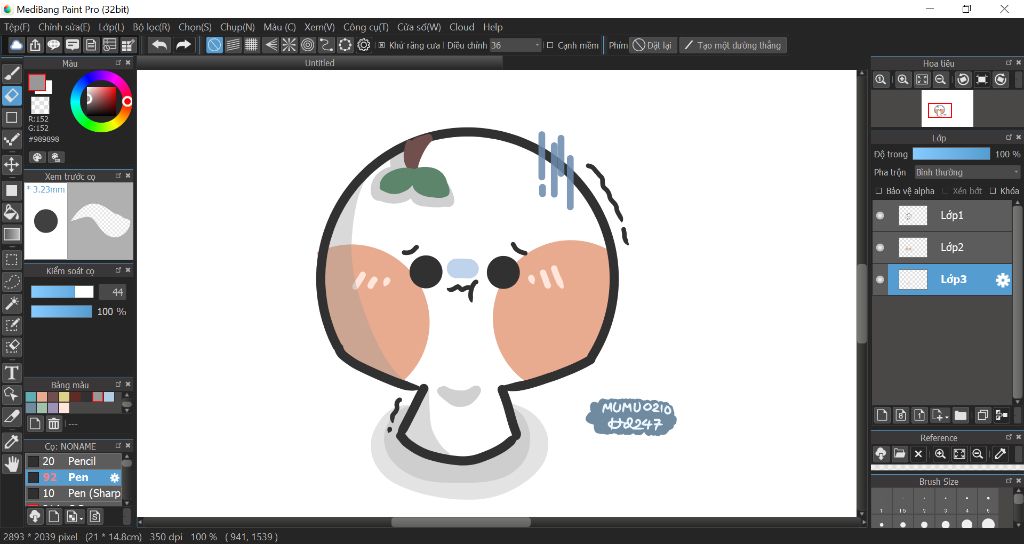Open the Bộ lọc(R) menu
Screen dimensions: 1024x544
152,27
